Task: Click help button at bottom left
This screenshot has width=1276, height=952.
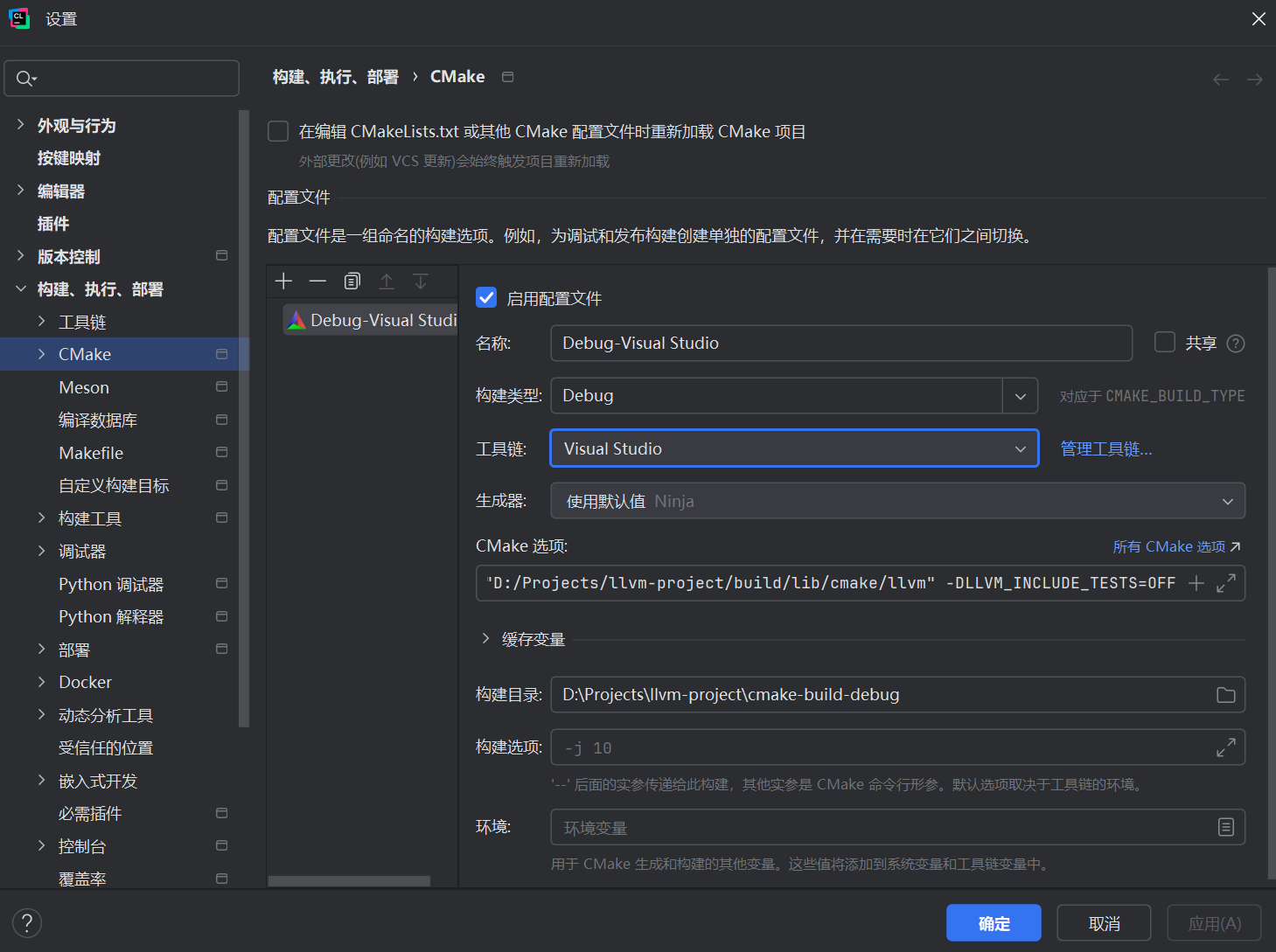Action: click(x=27, y=923)
